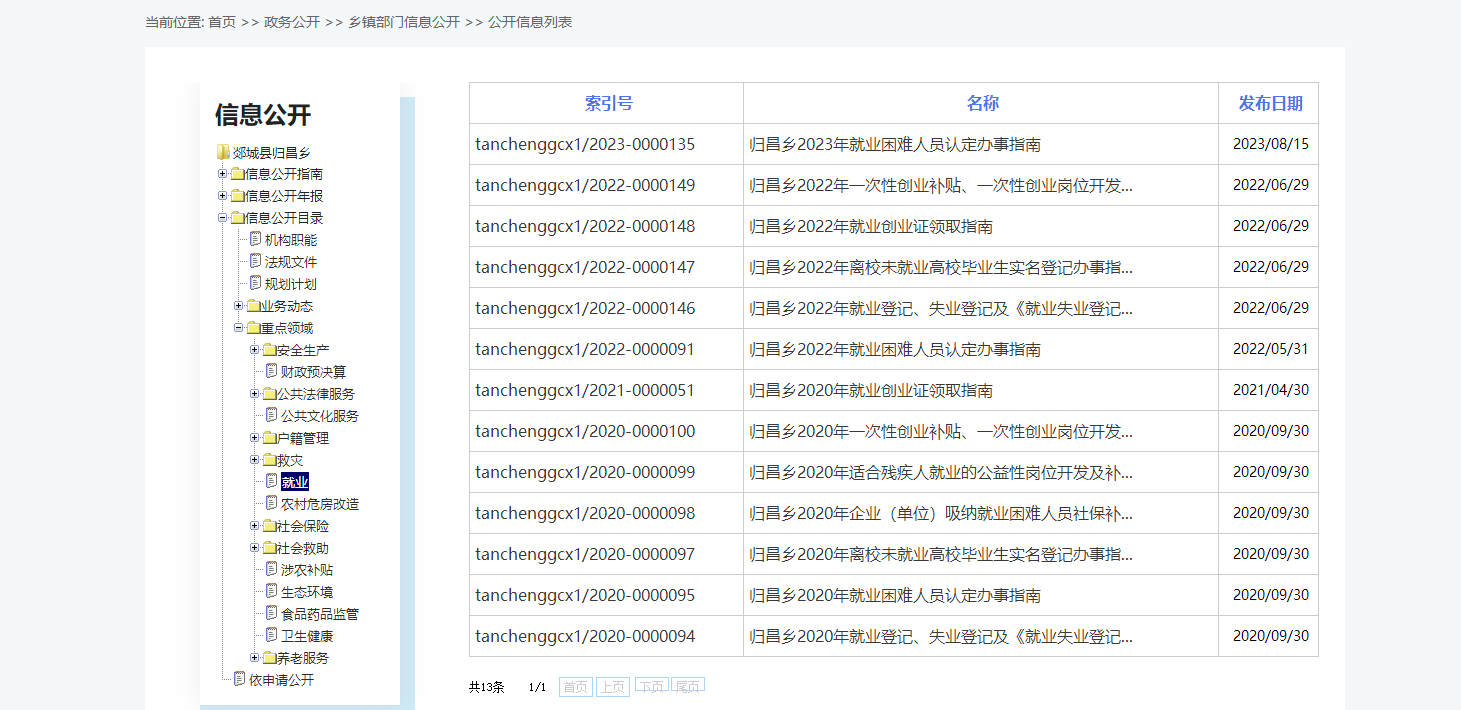Click the 索引号 column header
This screenshot has width=1461, height=710.
tap(609, 103)
